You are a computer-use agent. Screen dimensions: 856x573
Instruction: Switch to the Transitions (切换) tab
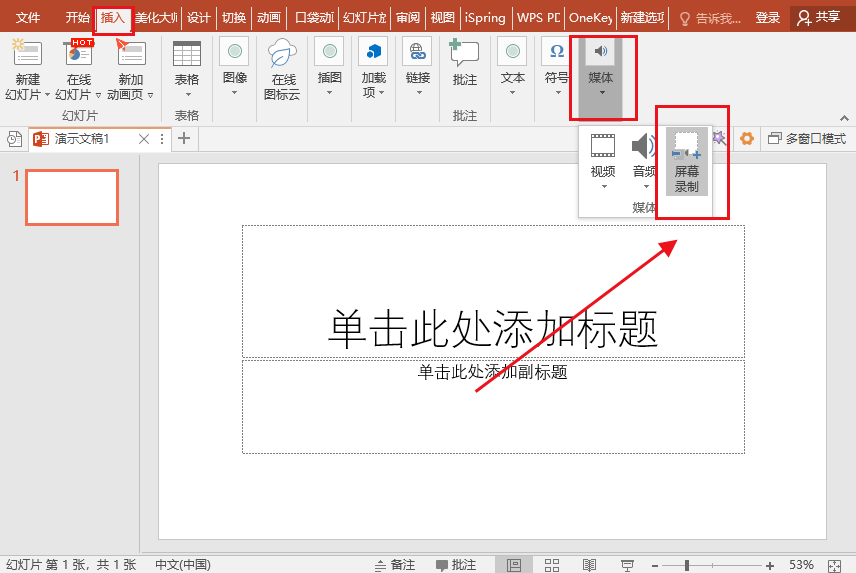[x=234, y=18]
